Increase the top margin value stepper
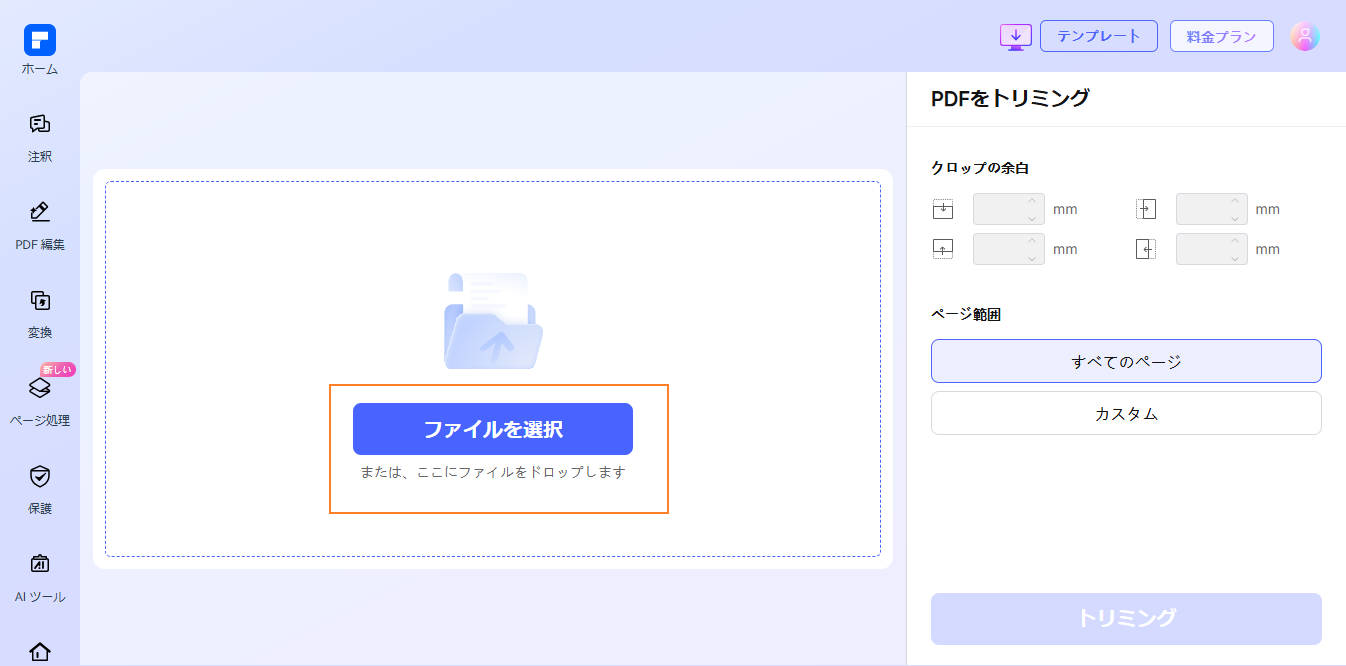 click(1032, 202)
